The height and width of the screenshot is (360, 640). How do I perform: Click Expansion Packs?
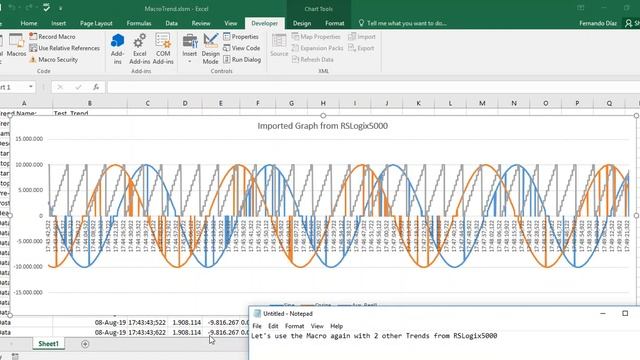(x=318, y=48)
